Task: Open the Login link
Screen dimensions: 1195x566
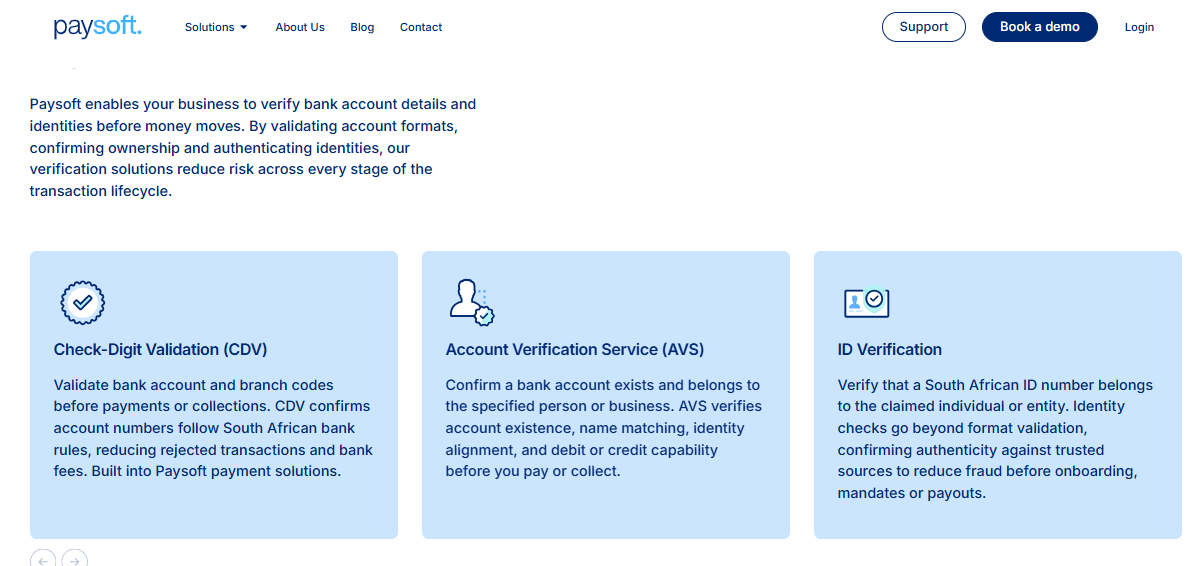Action: click(1139, 27)
